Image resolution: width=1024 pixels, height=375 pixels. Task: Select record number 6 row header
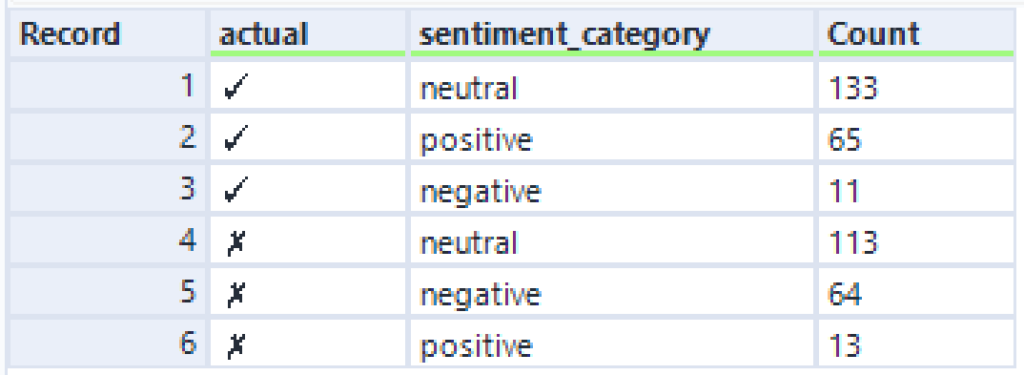tap(108, 343)
